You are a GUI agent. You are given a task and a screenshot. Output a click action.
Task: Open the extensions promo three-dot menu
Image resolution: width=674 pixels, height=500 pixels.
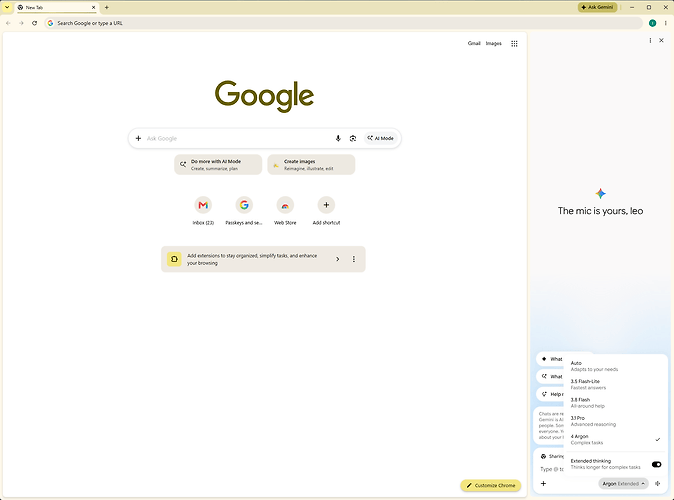coord(354,259)
